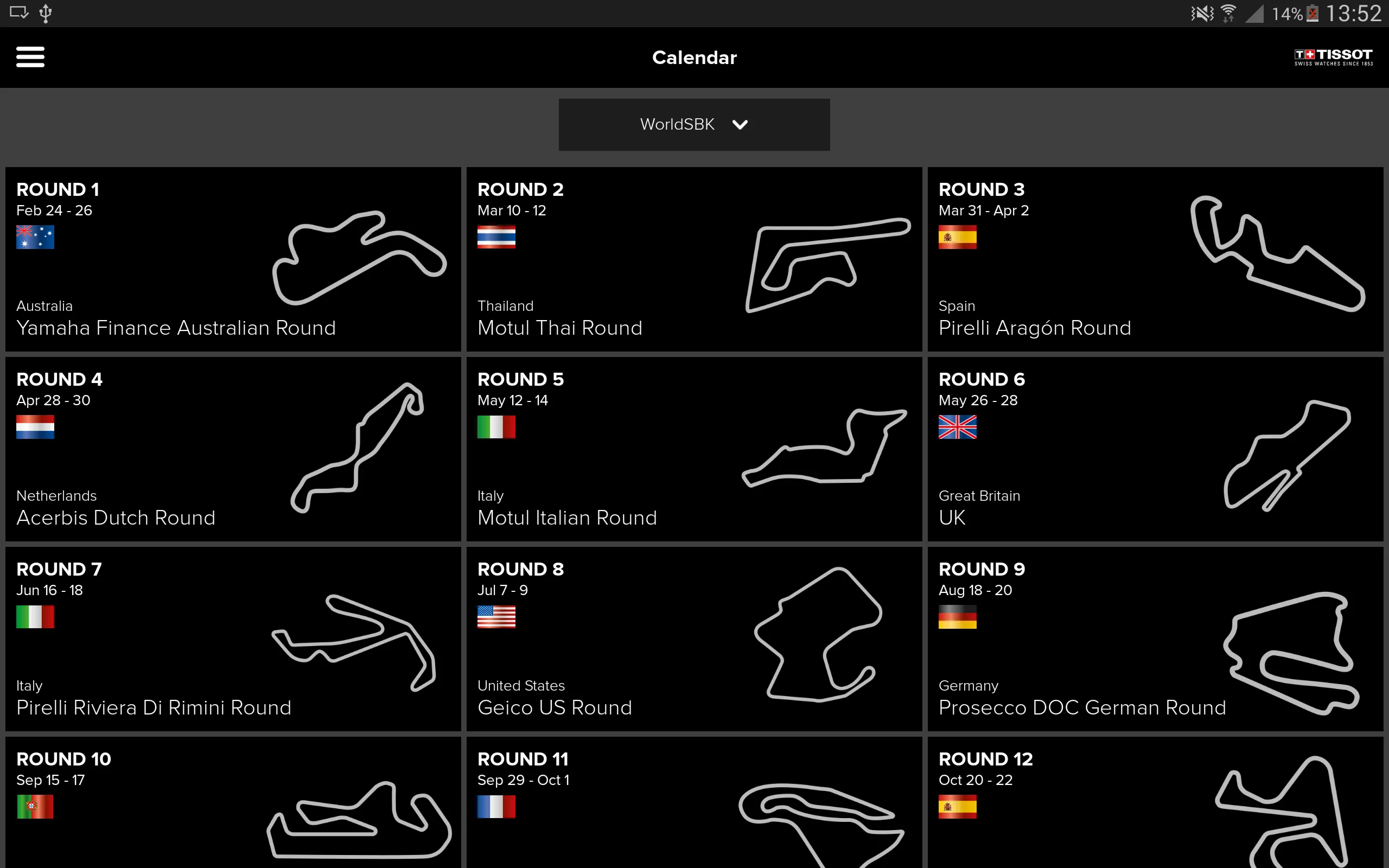Tap the Mar 31 - Apr 2 date
Screen dimensions: 1389x868
tap(983, 210)
